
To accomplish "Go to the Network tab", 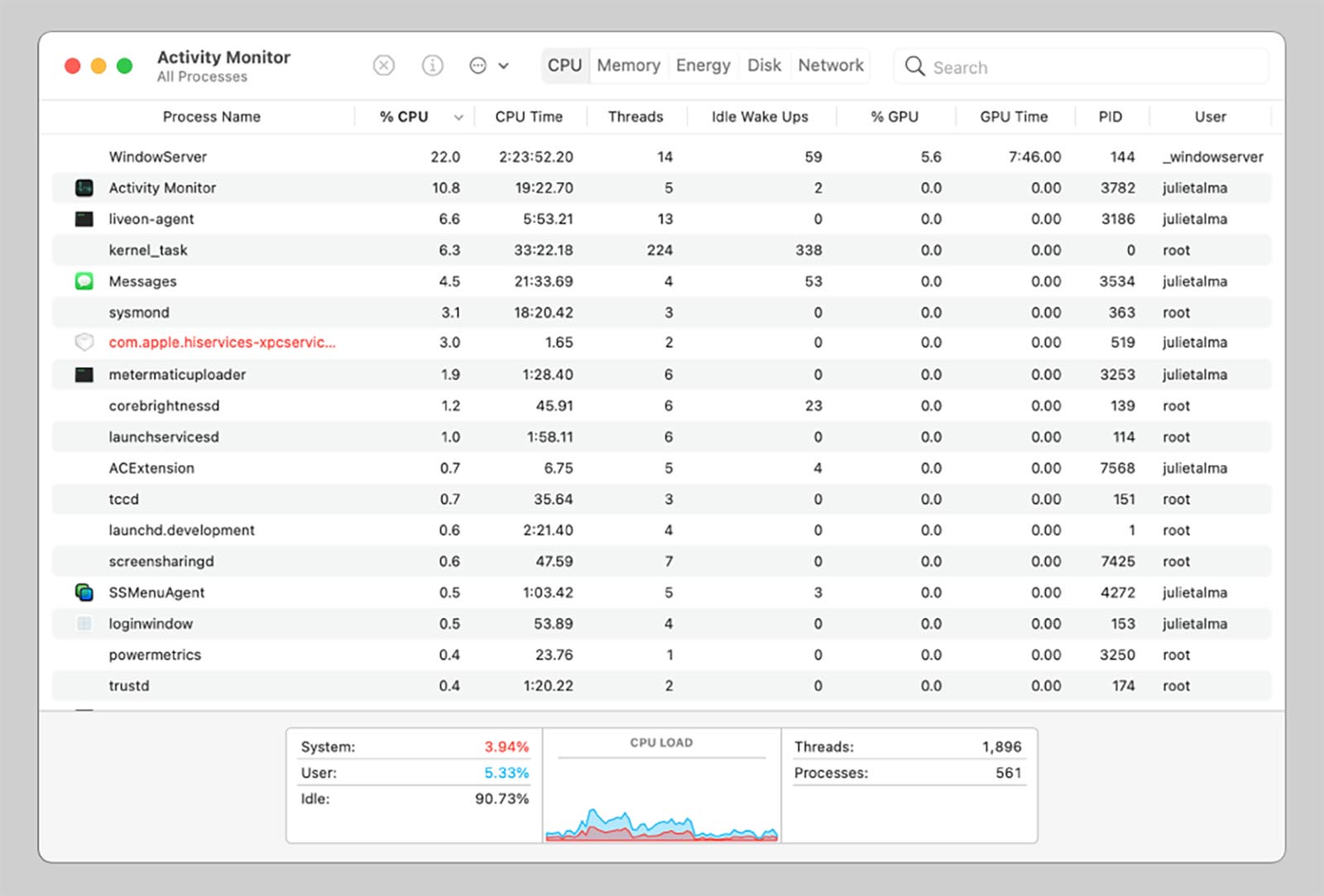I will click(x=831, y=65).
